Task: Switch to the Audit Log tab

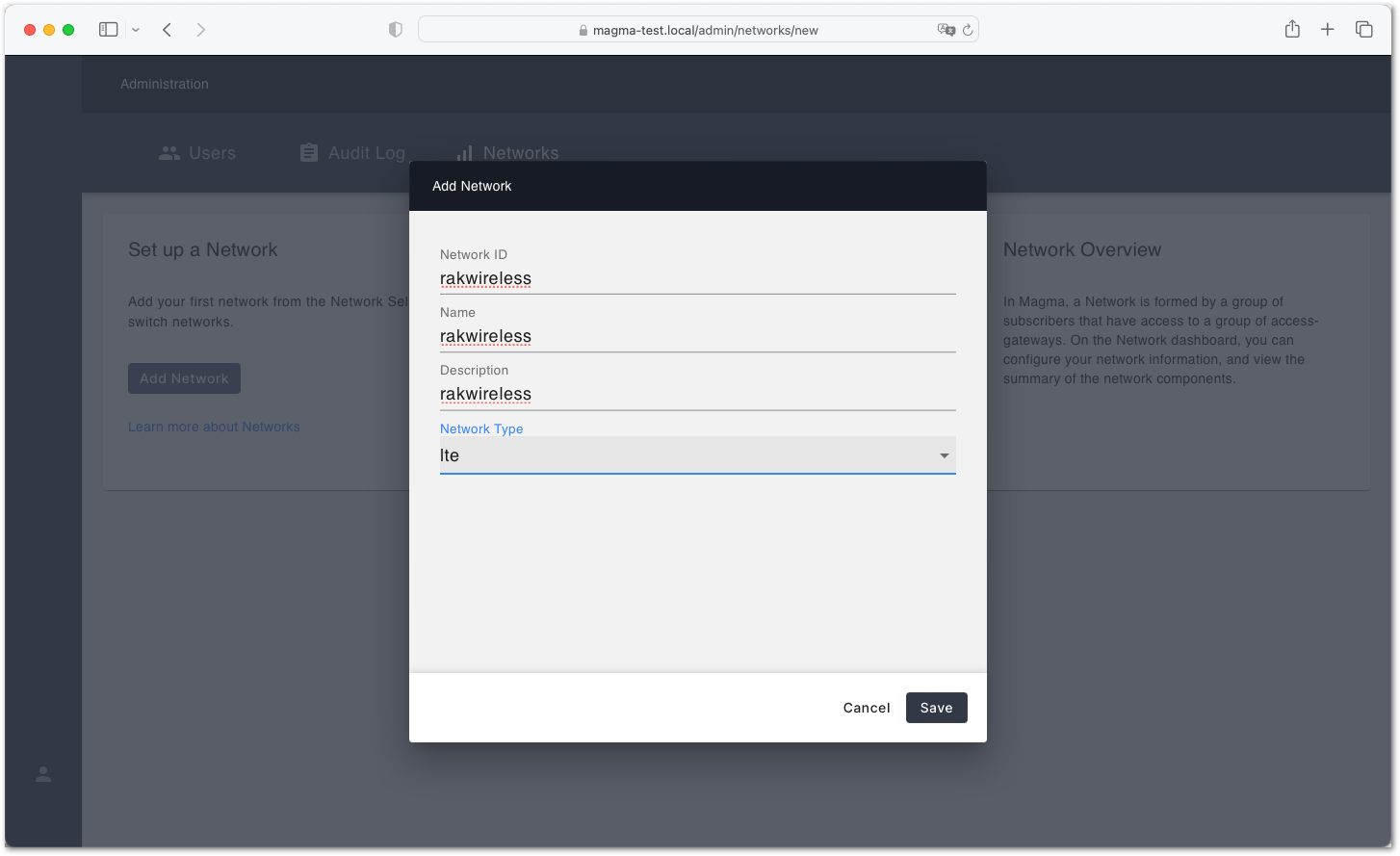Action: [x=352, y=153]
